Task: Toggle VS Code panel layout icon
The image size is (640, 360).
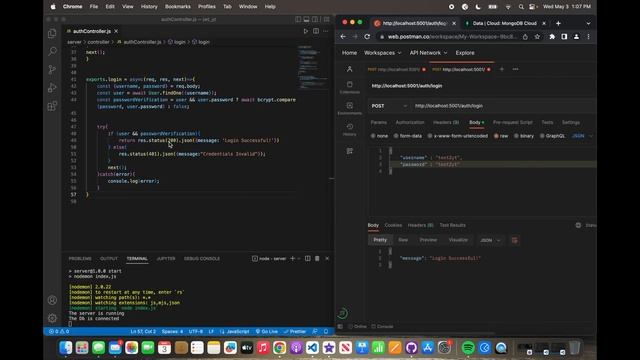Action: pyautogui.click(x=306, y=19)
